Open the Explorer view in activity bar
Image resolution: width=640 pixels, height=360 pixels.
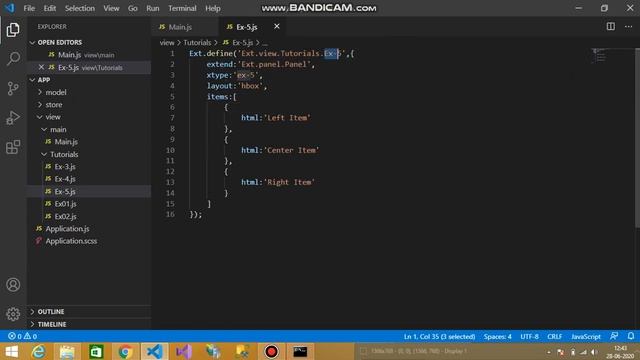click(x=13, y=30)
